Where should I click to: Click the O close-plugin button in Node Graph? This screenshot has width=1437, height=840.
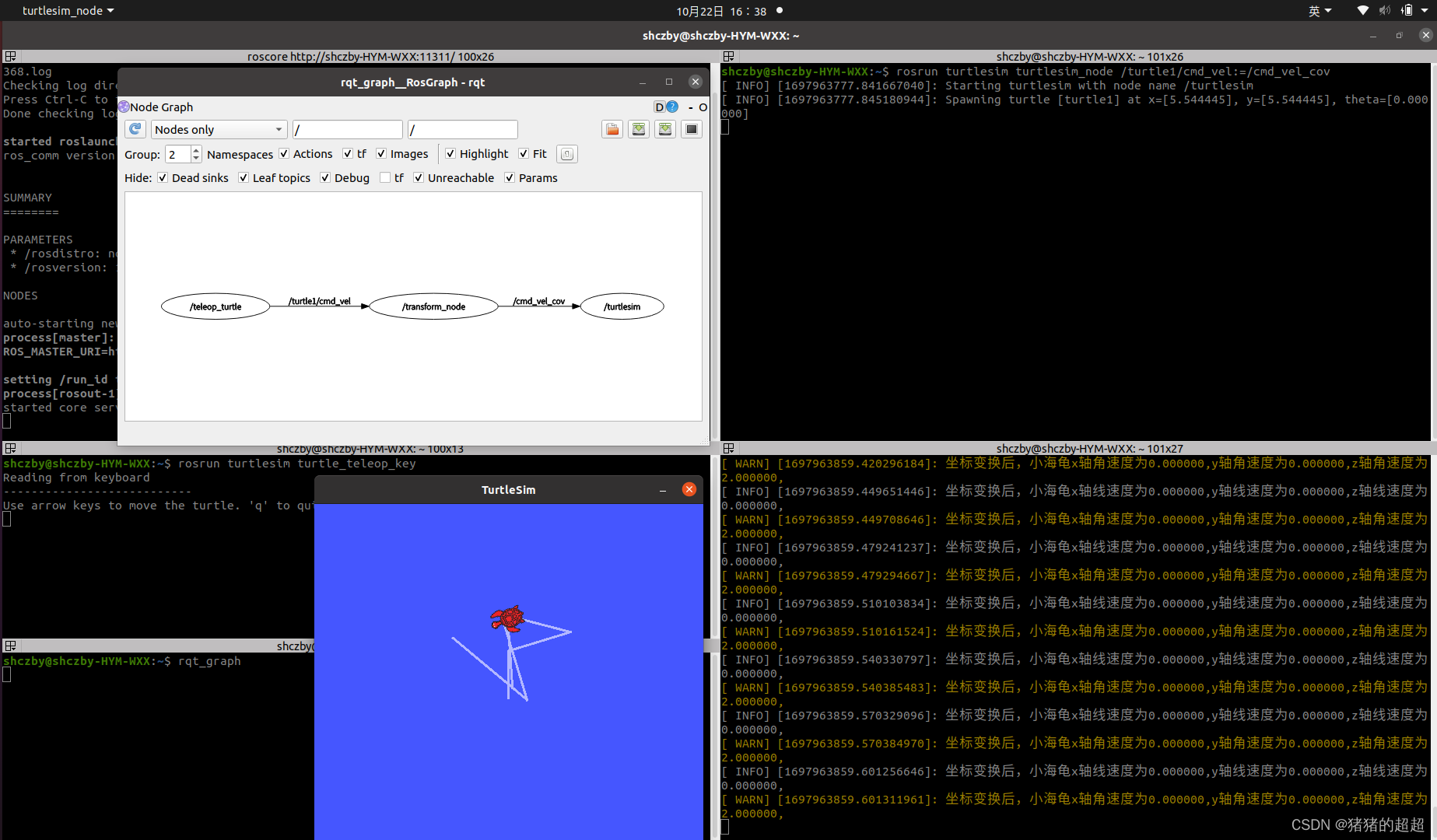click(x=703, y=107)
